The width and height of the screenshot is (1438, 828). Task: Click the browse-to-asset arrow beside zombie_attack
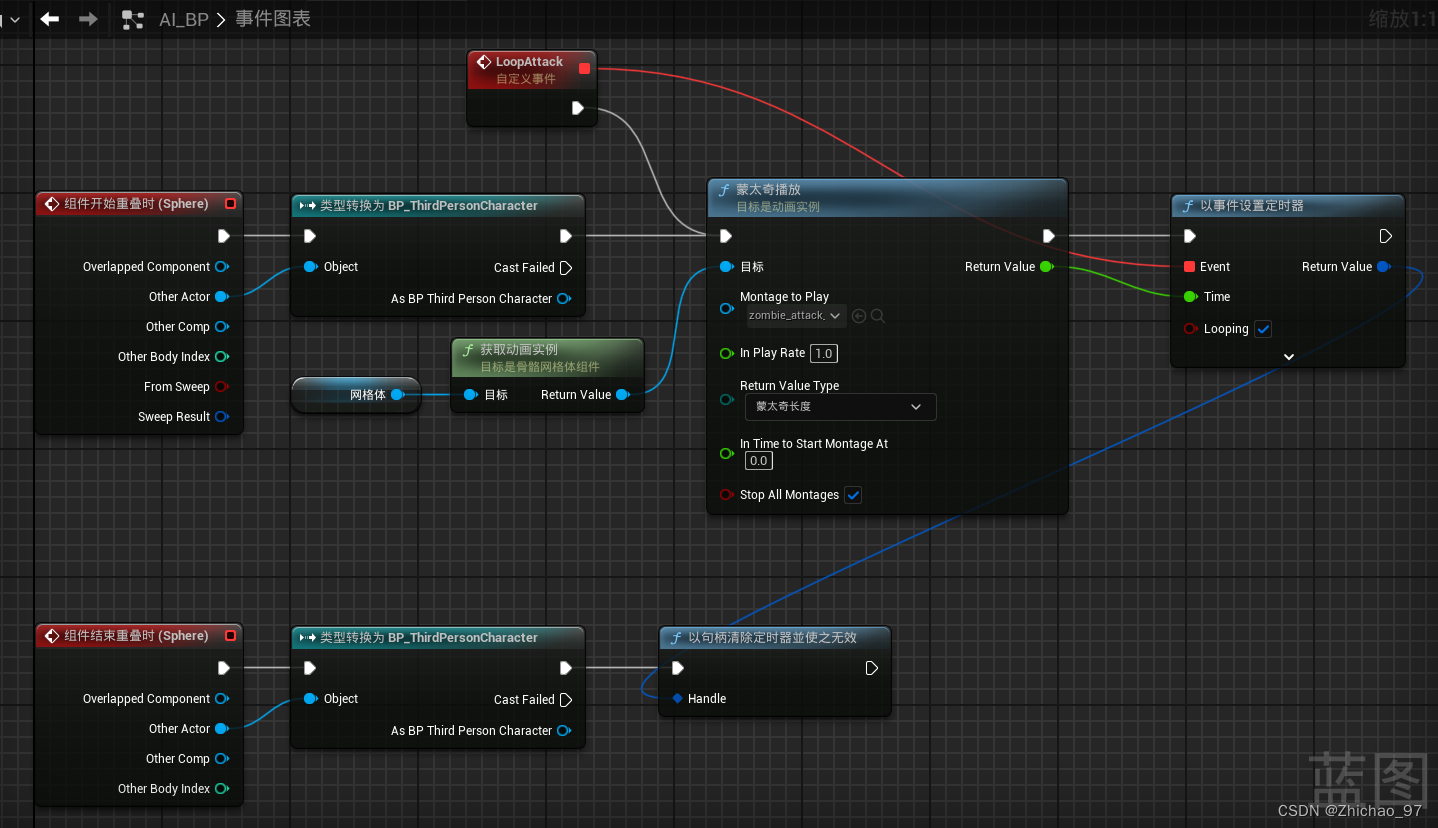click(859, 316)
